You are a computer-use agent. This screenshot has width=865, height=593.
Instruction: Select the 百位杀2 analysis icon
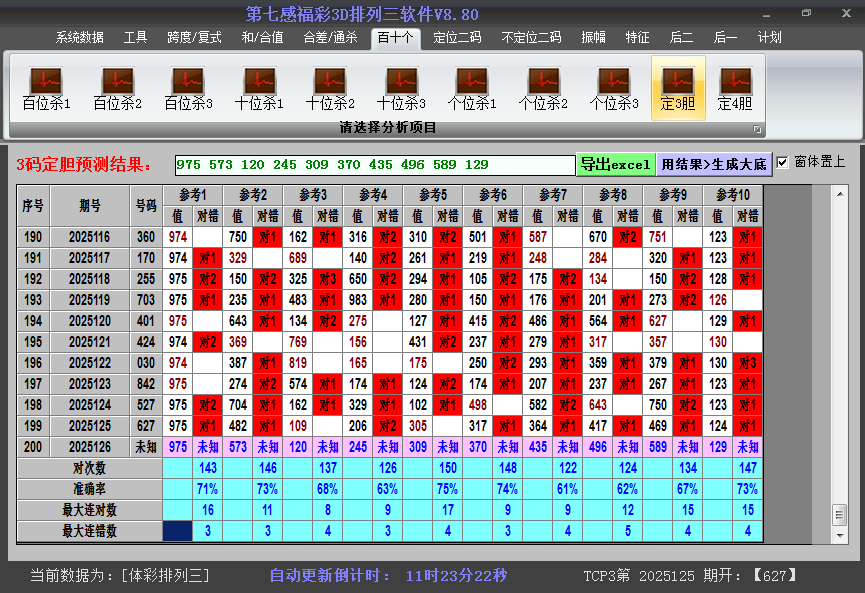[118, 88]
